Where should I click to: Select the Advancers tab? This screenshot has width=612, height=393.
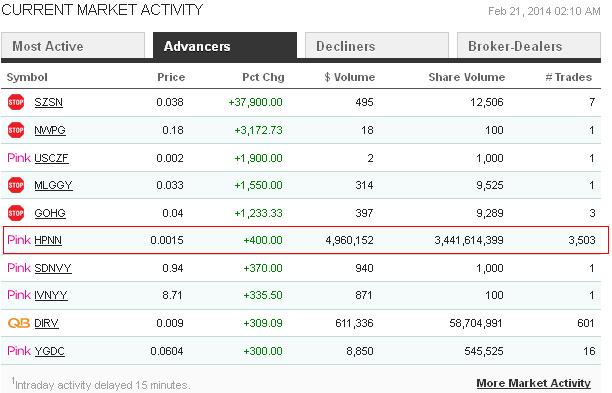pyautogui.click(x=225, y=46)
